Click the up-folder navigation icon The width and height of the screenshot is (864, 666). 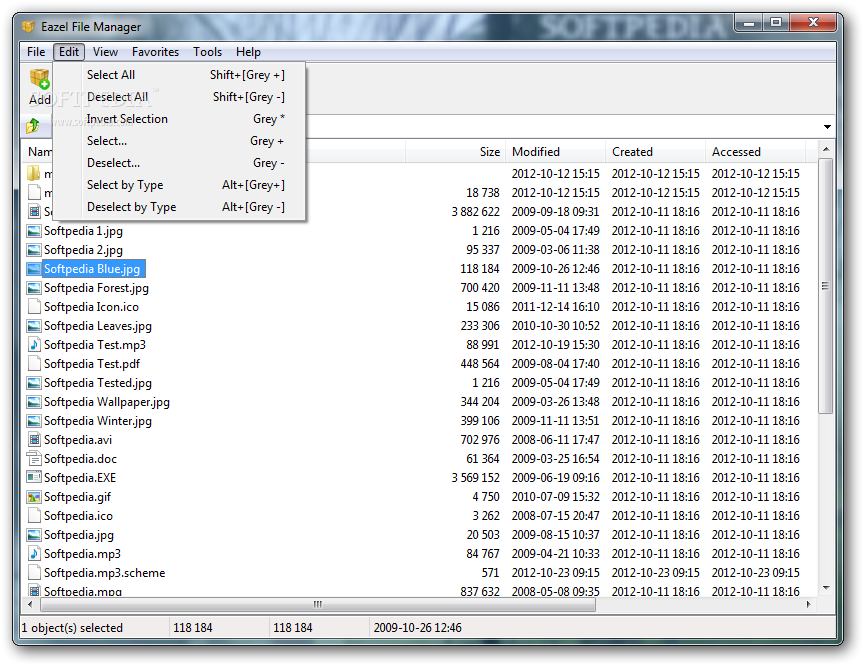click(33, 126)
